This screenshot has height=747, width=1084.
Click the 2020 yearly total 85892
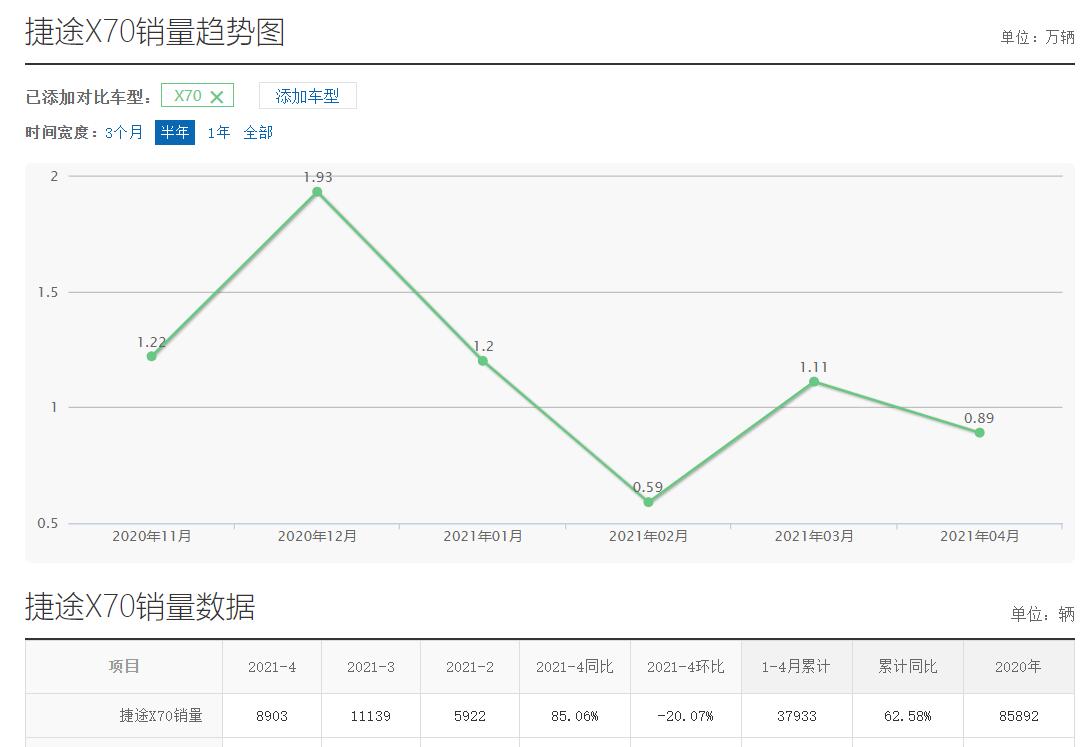(1019, 716)
